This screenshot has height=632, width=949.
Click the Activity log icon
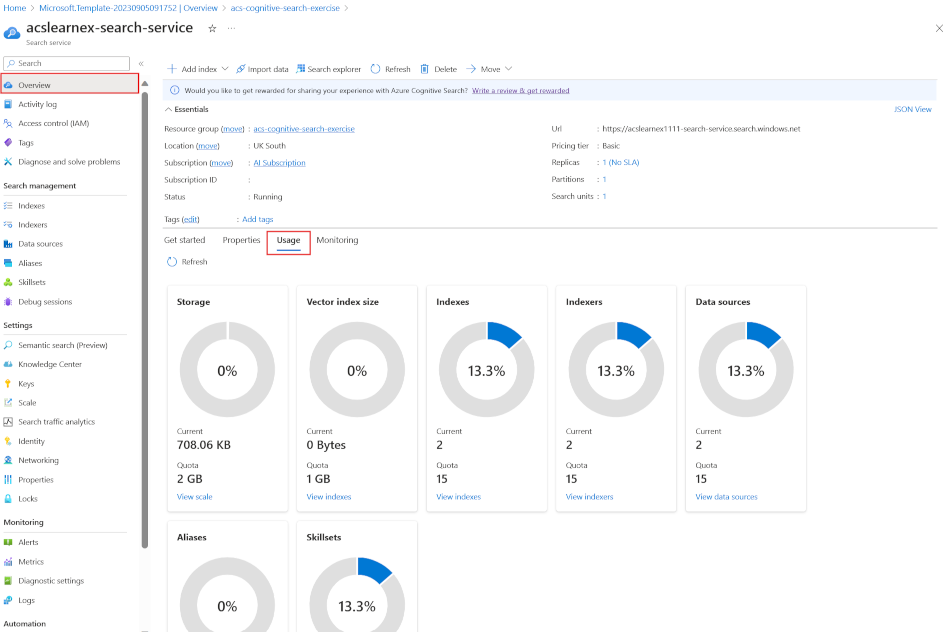(8, 104)
